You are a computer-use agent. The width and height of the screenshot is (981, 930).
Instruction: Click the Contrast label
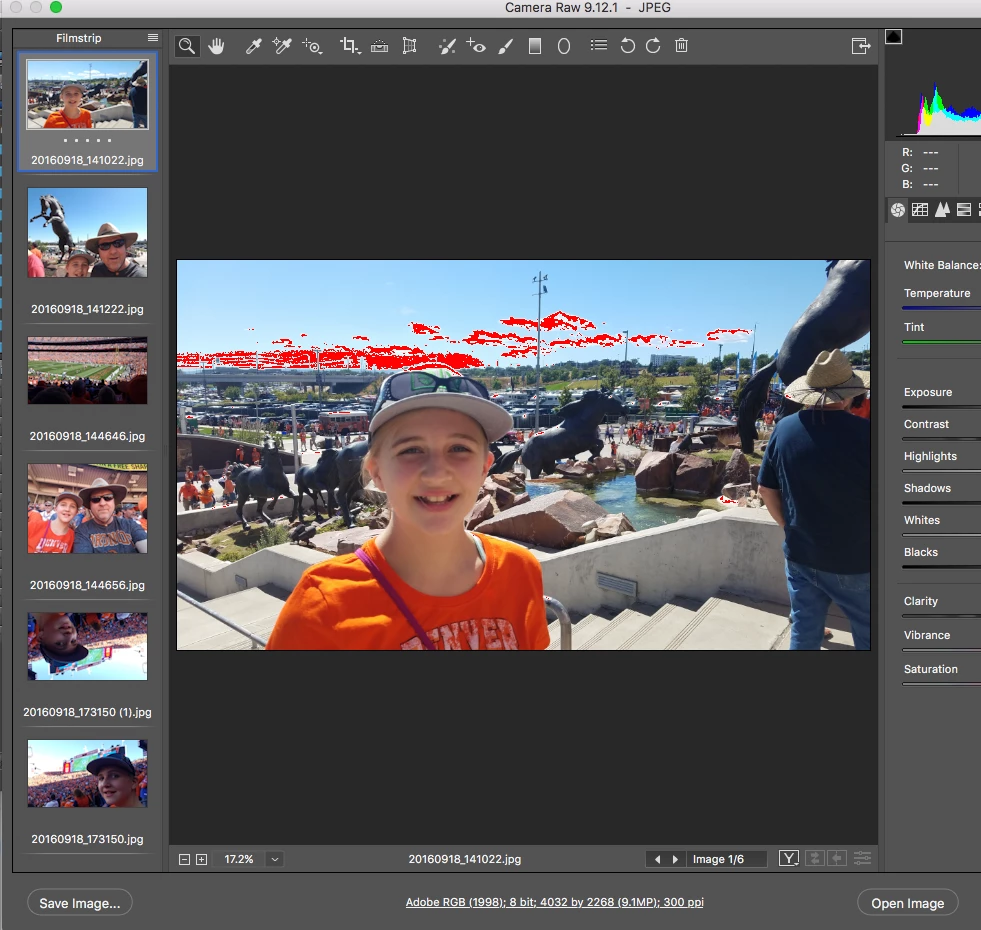[x=926, y=424]
